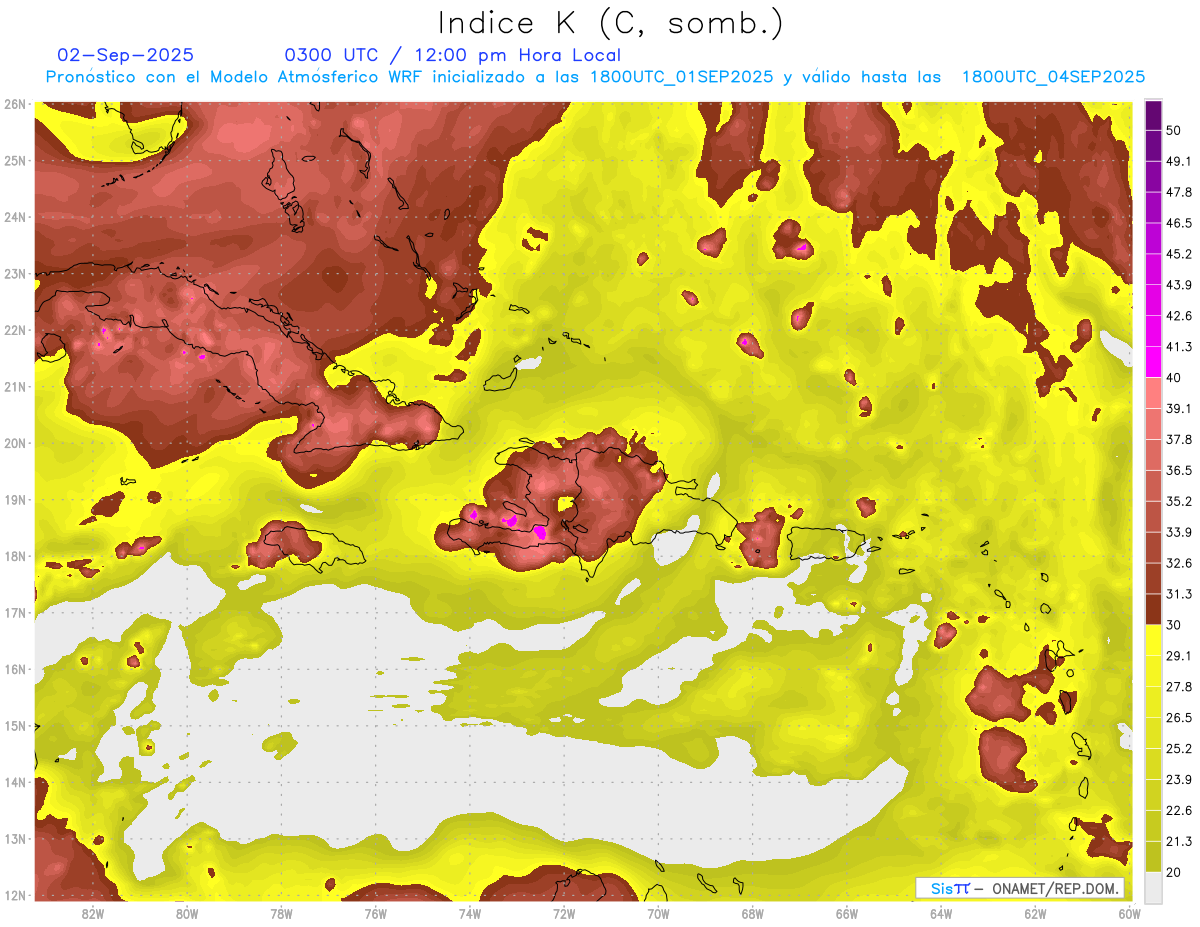Click the 62W longitude label
The width and height of the screenshot is (1200, 927).
1035,913
